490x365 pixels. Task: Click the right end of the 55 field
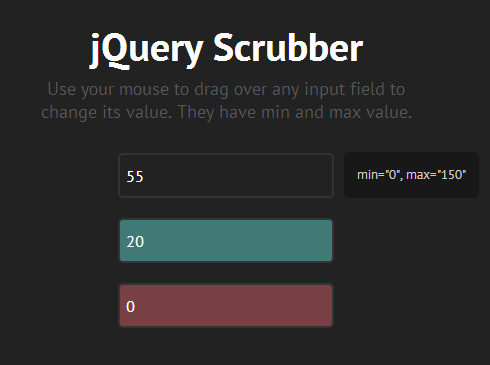click(325, 175)
